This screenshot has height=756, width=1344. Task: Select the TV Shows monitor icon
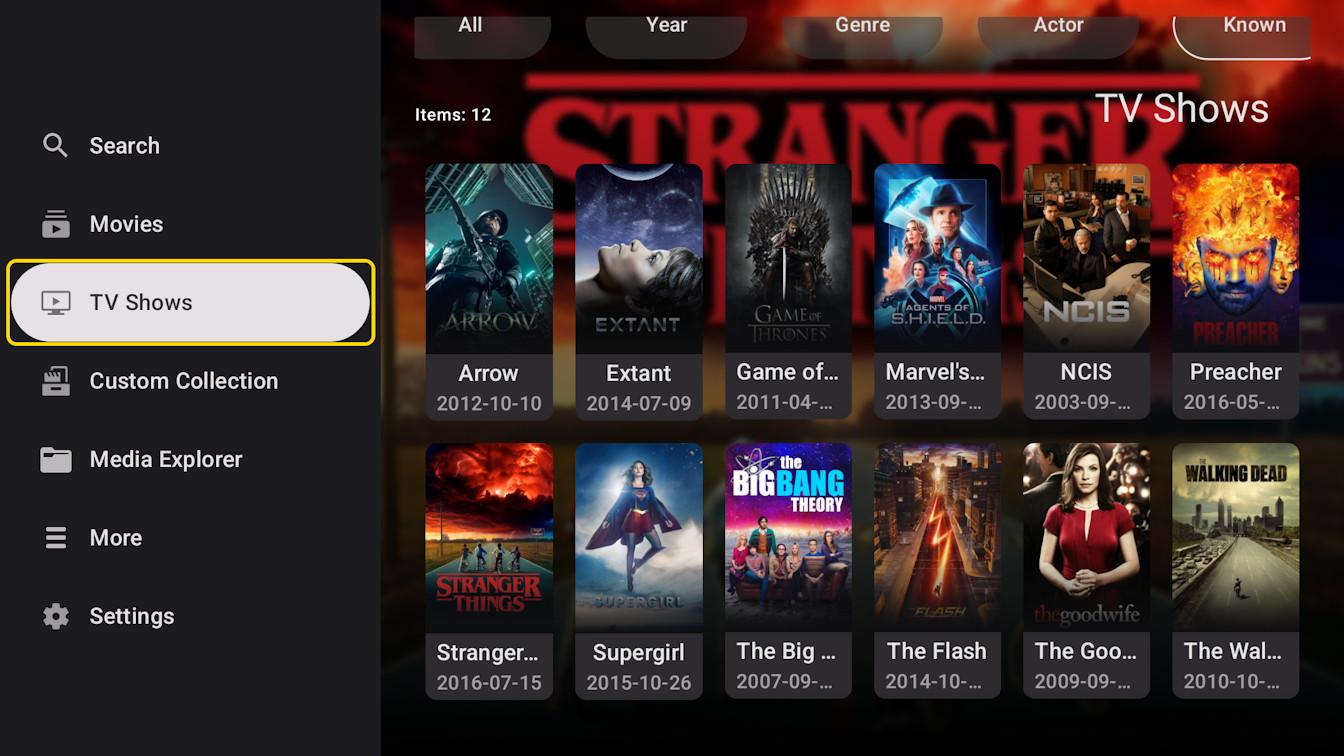point(56,303)
